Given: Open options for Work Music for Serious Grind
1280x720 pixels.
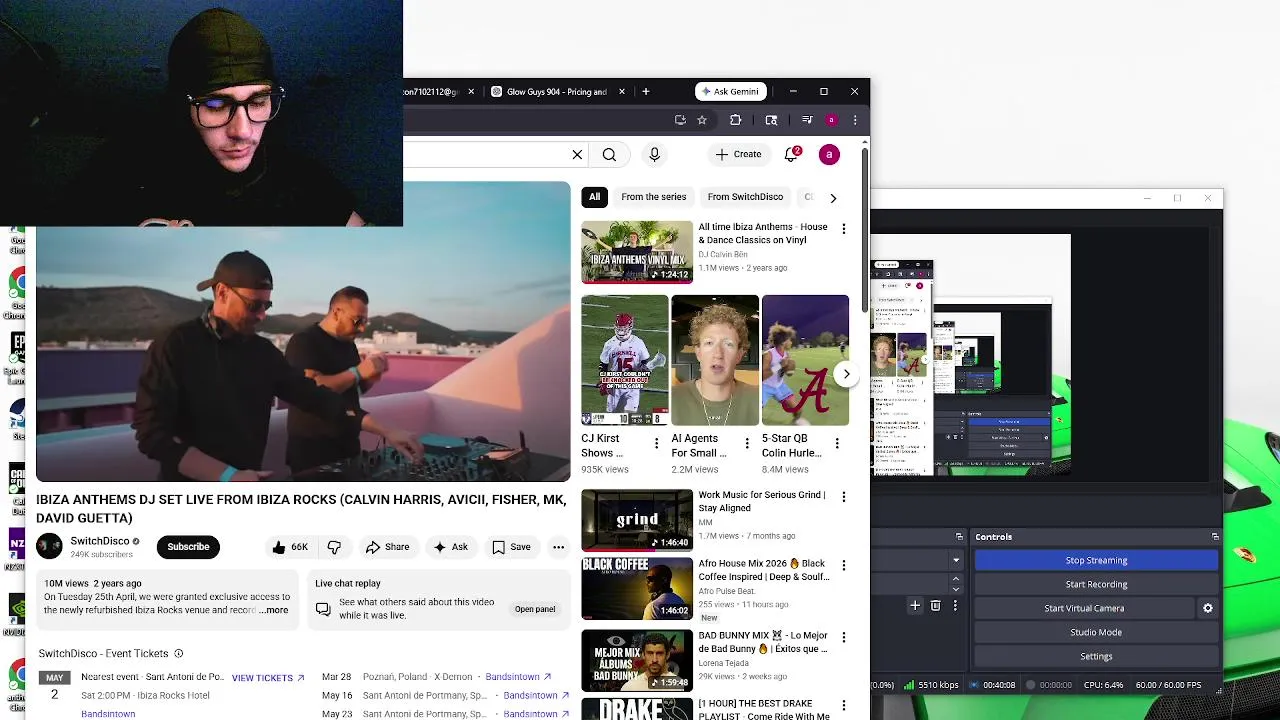Looking at the screenshot, I should pyautogui.click(x=843, y=497).
